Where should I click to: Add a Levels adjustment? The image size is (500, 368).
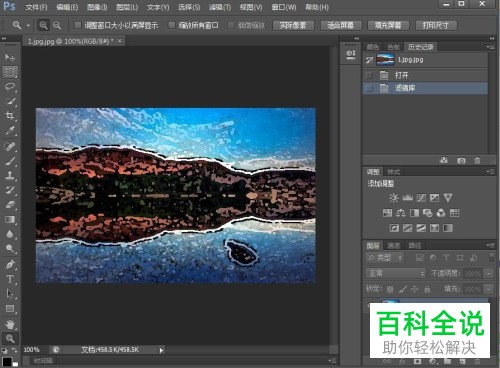407,198
